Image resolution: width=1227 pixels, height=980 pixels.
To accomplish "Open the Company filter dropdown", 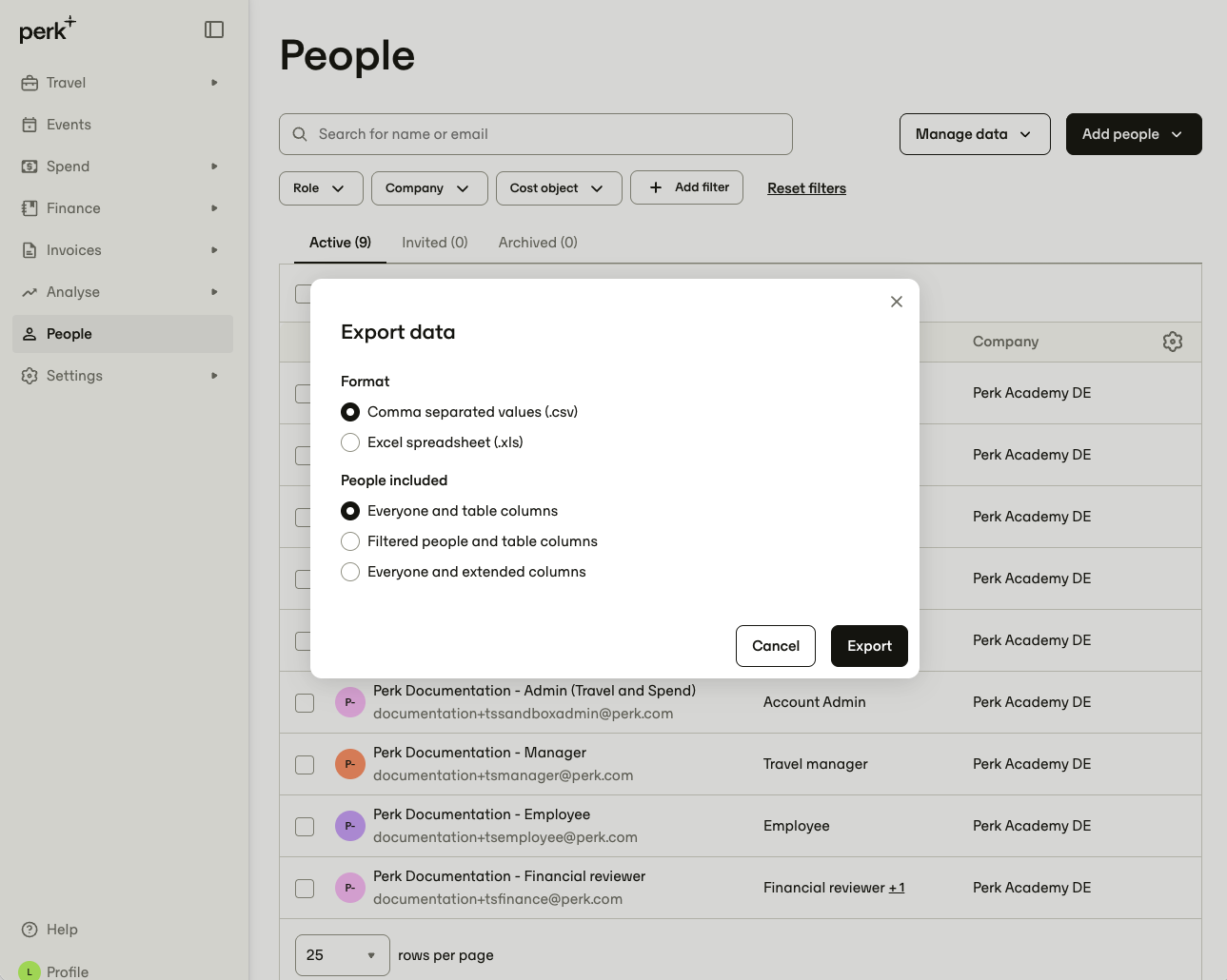I will tap(429, 188).
